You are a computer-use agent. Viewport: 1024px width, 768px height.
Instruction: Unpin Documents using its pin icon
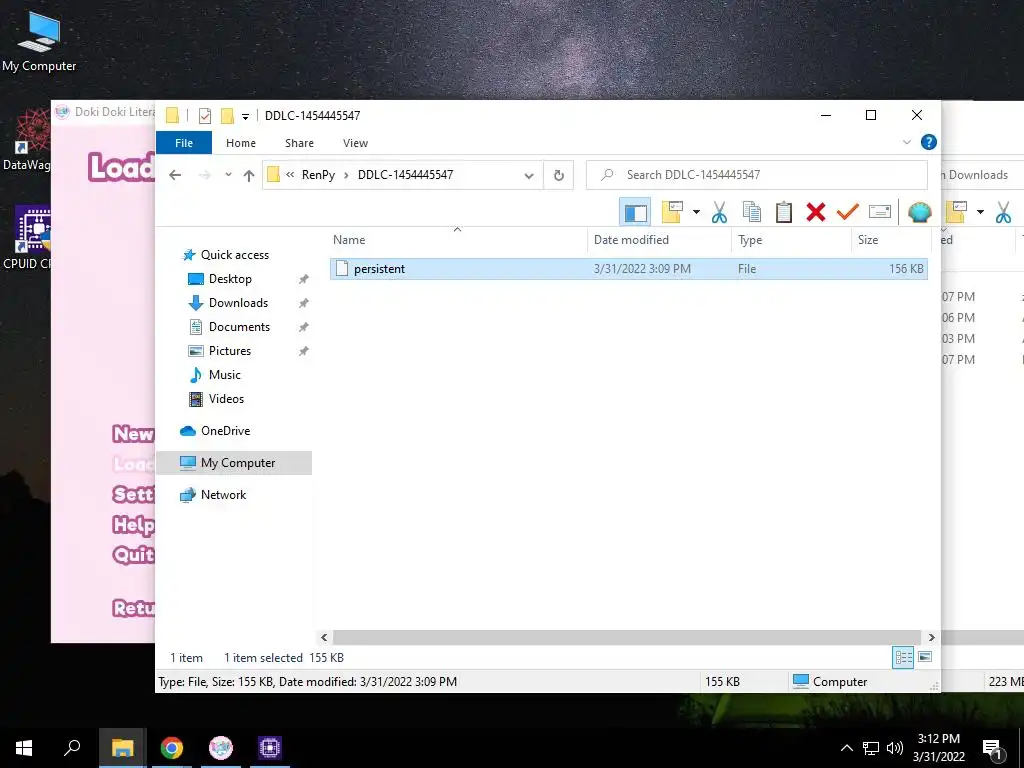click(x=304, y=327)
